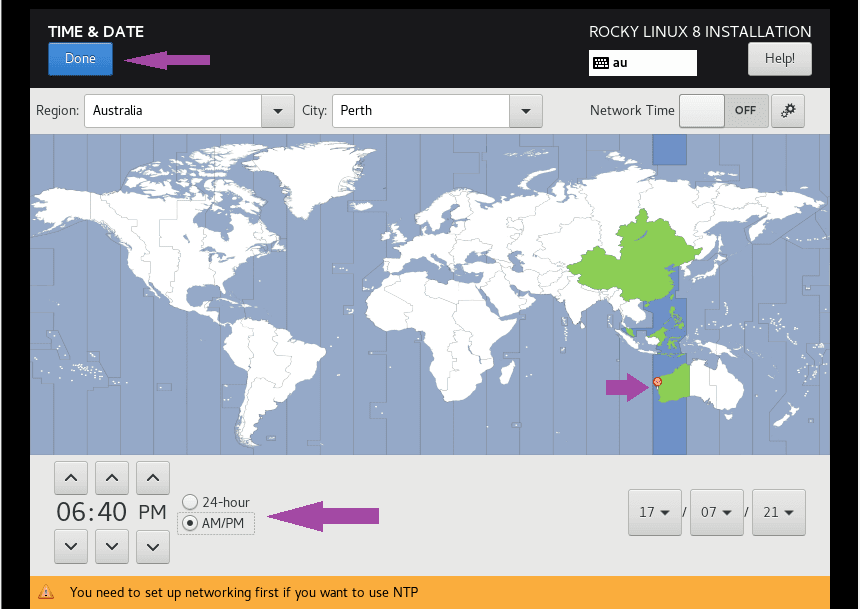Click the down arrow below PM
The height and width of the screenshot is (609, 860).
click(x=153, y=546)
